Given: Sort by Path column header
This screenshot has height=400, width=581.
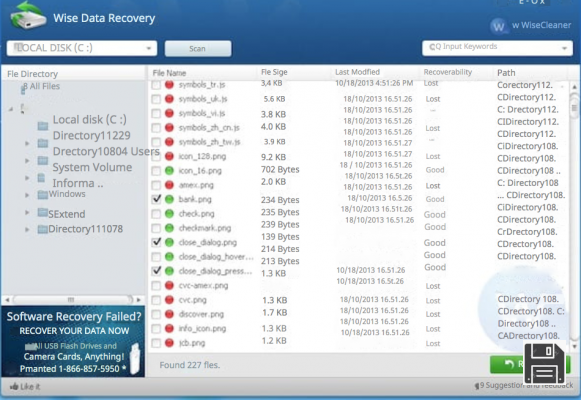Looking at the screenshot, I should pyautogui.click(x=506, y=73).
